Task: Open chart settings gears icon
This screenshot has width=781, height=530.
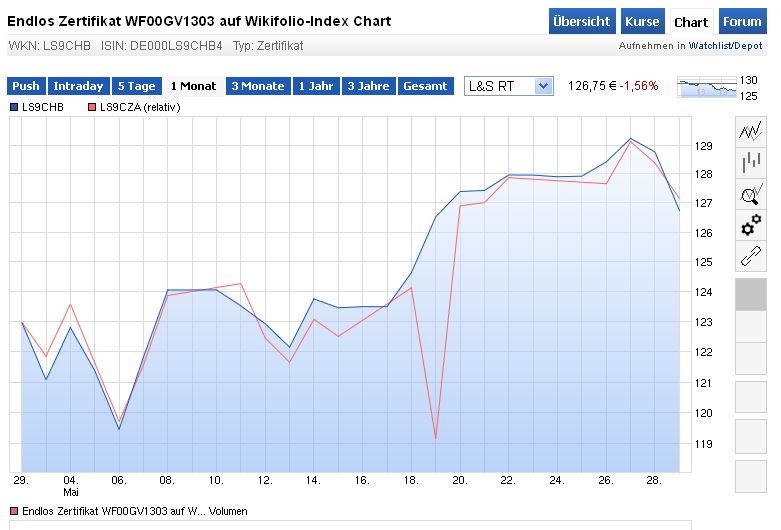Action: click(x=751, y=225)
